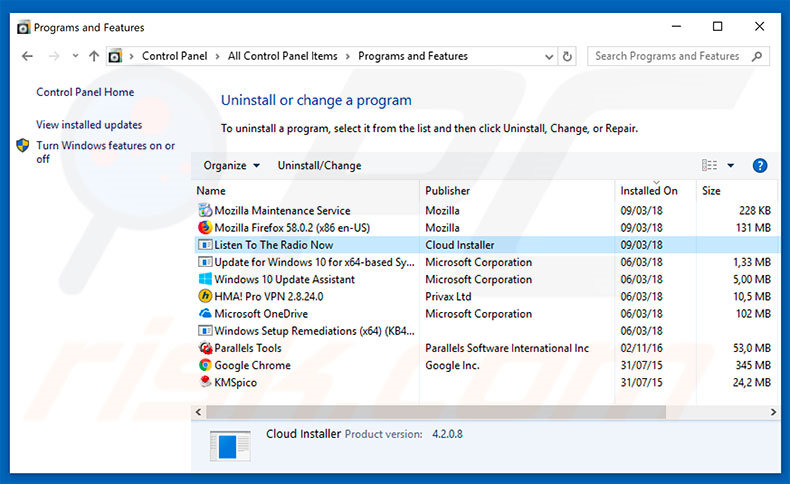Sort by the Installed On column header
Viewport: 790px width, 484px height.
point(649,191)
